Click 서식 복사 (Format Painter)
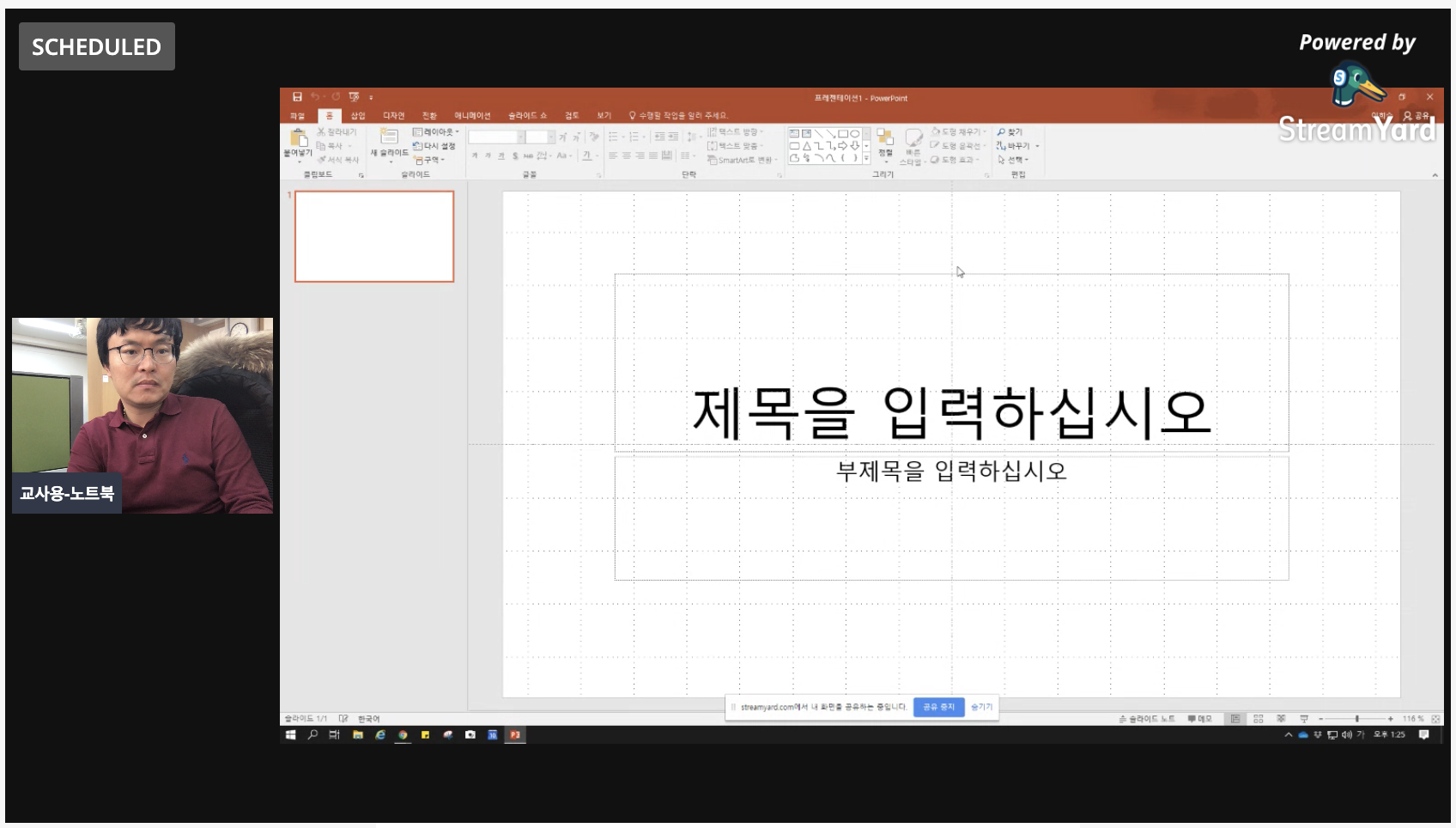 click(338, 160)
